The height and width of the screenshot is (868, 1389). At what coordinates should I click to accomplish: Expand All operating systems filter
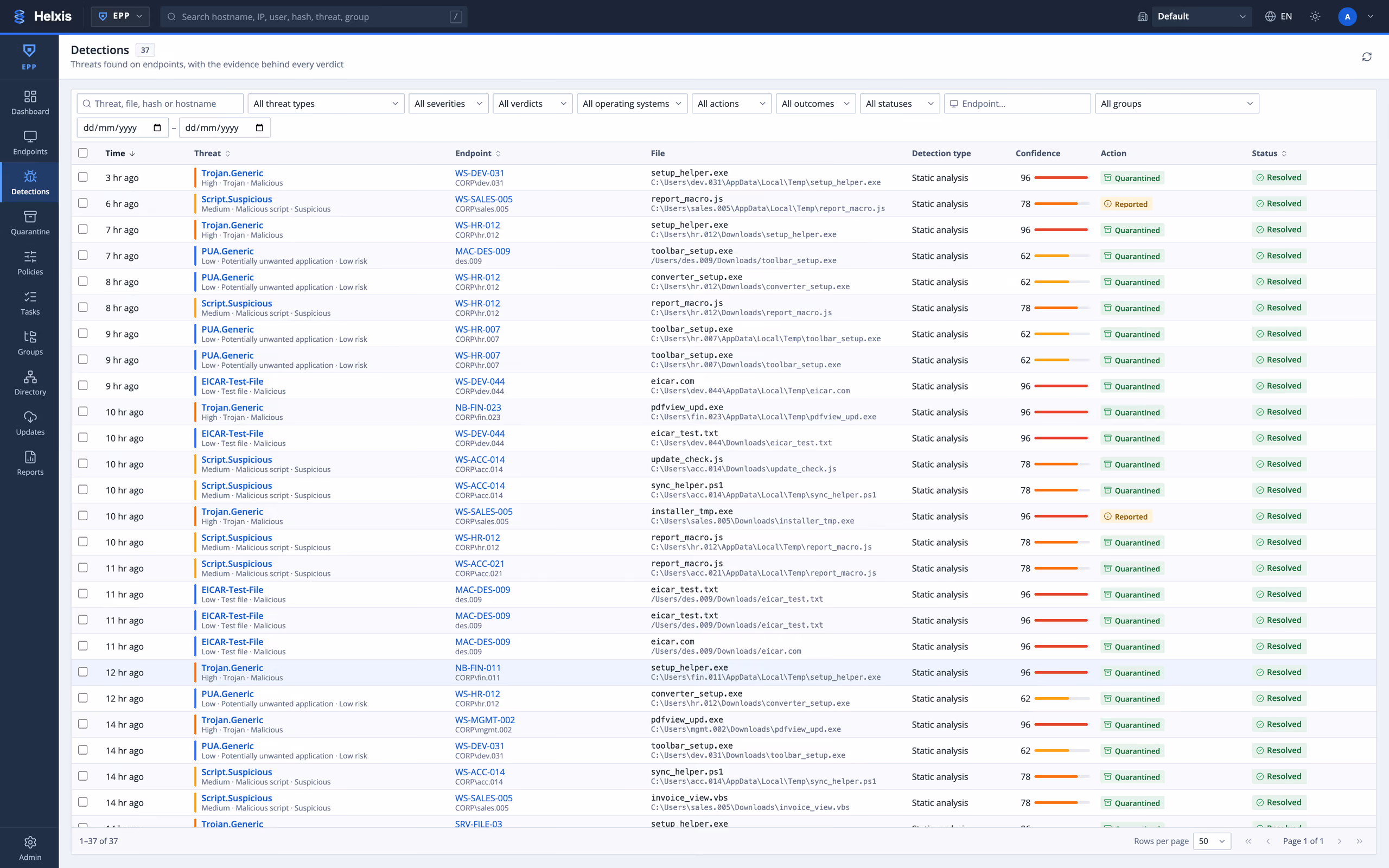click(x=632, y=103)
